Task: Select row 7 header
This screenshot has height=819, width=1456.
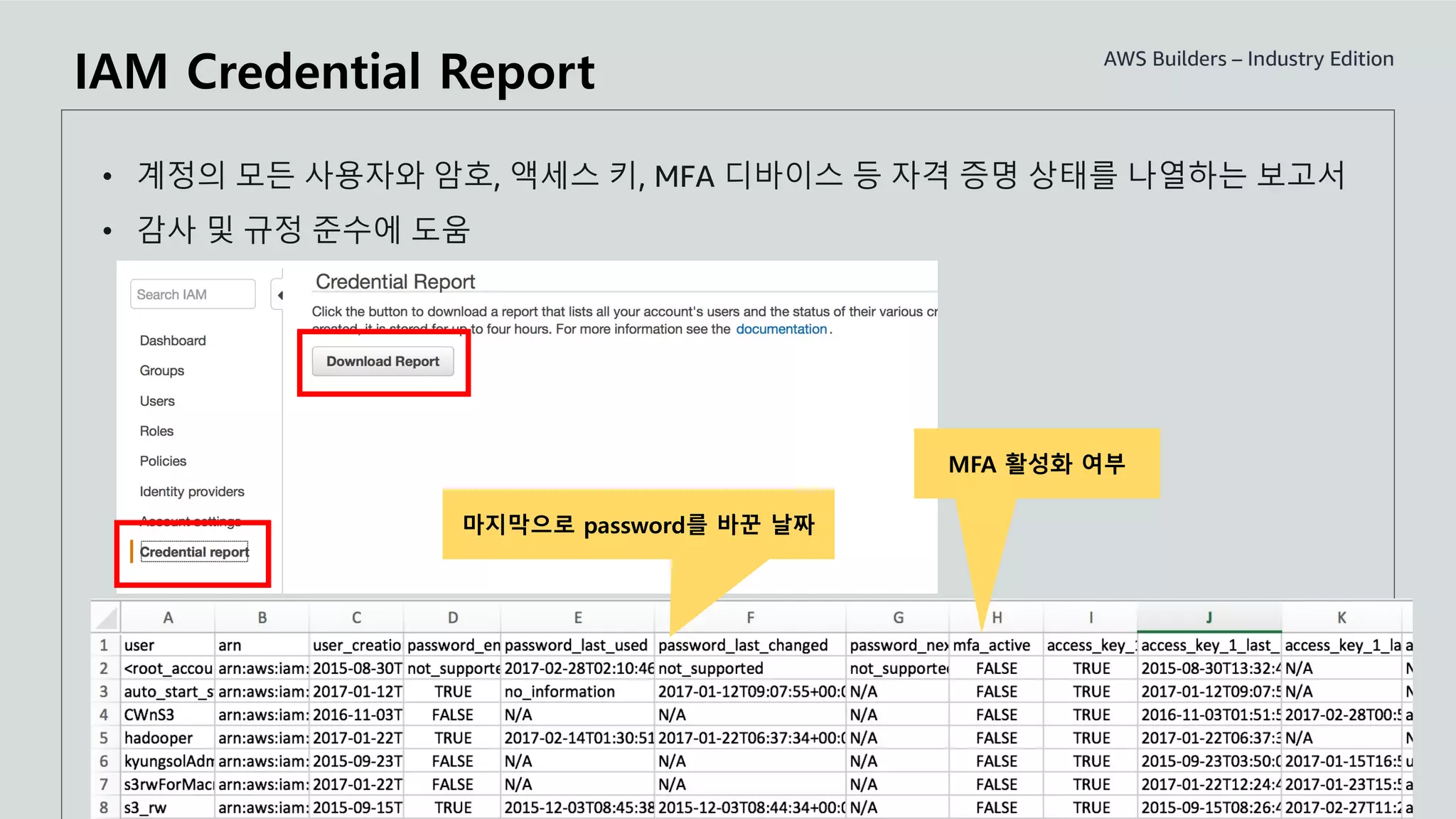Action: click(x=105, y=784)
